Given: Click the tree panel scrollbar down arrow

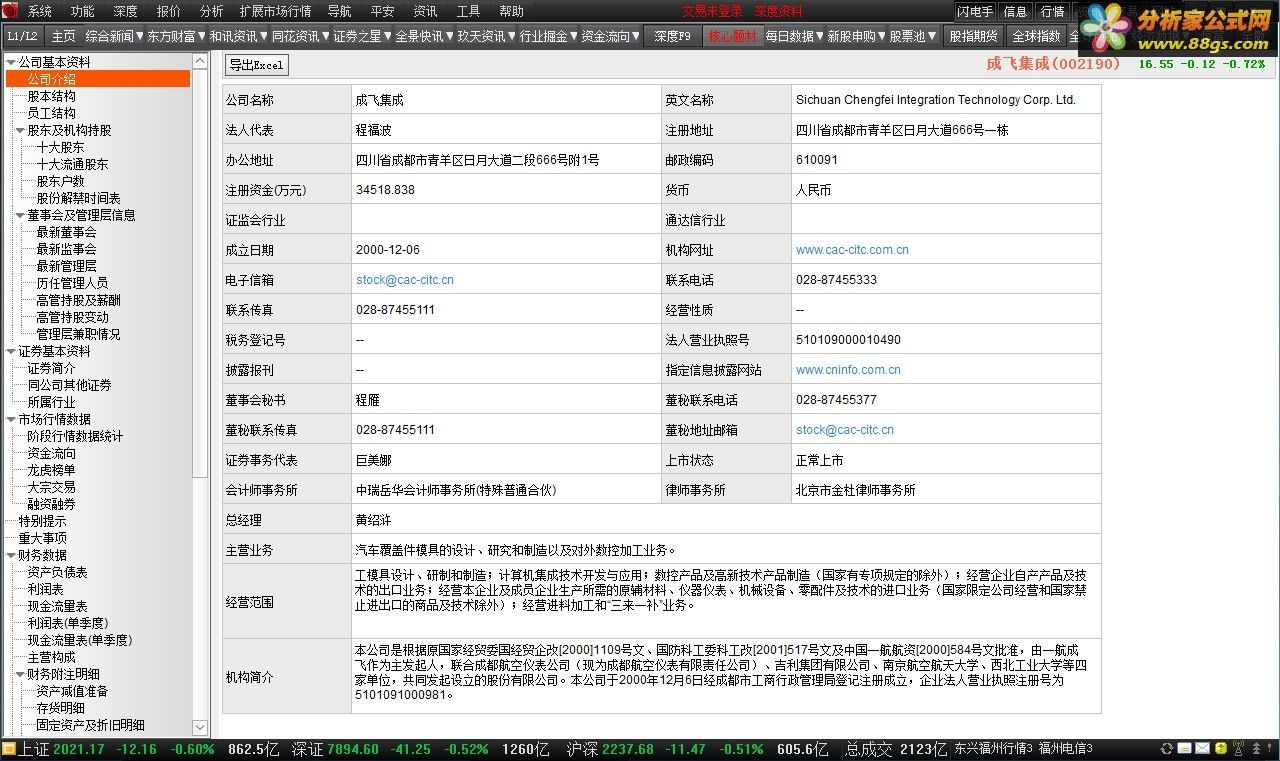Looking at the screenshot, I should [x=200, y=727].
